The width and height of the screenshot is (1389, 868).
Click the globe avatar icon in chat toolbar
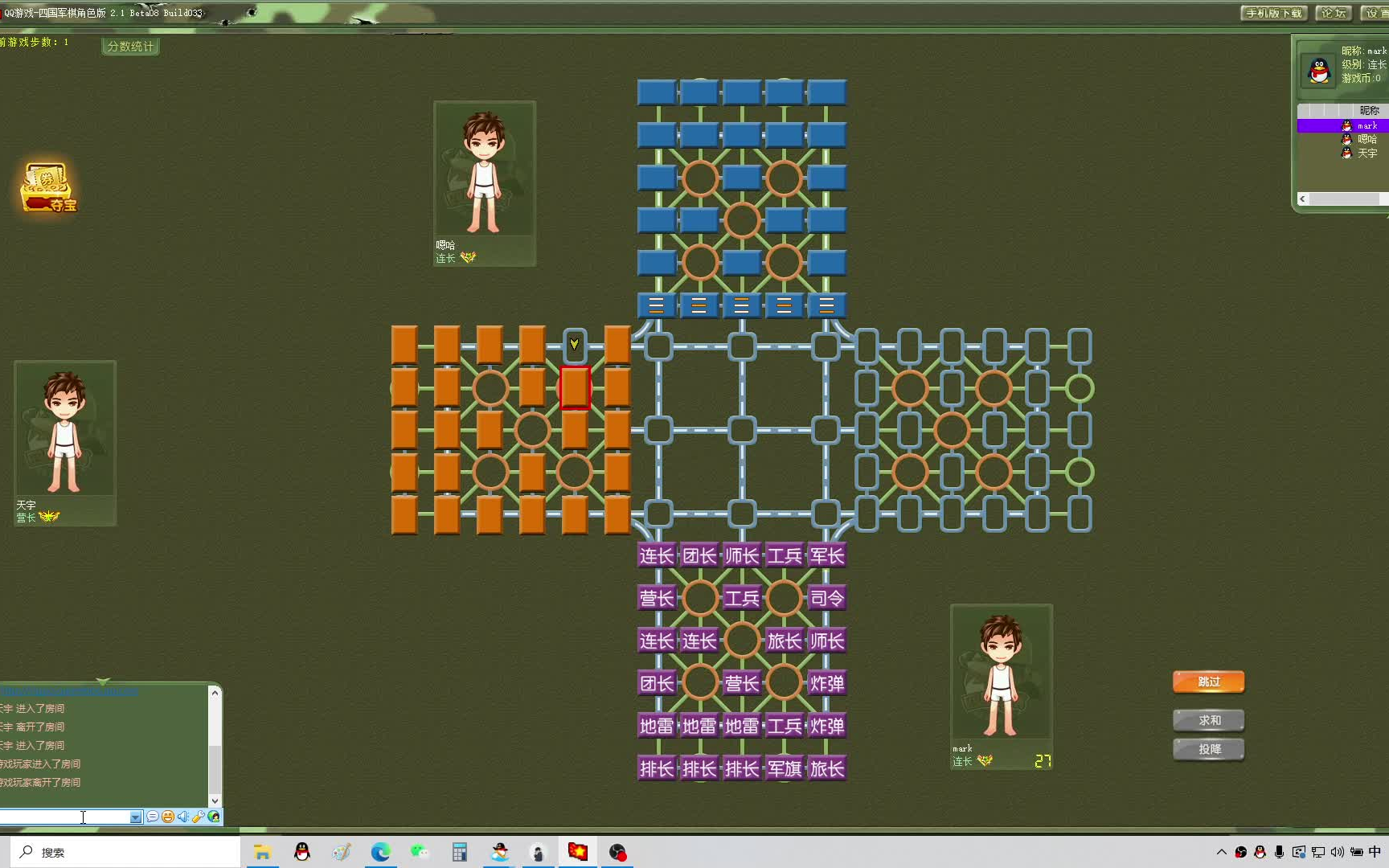coord(214,817)
